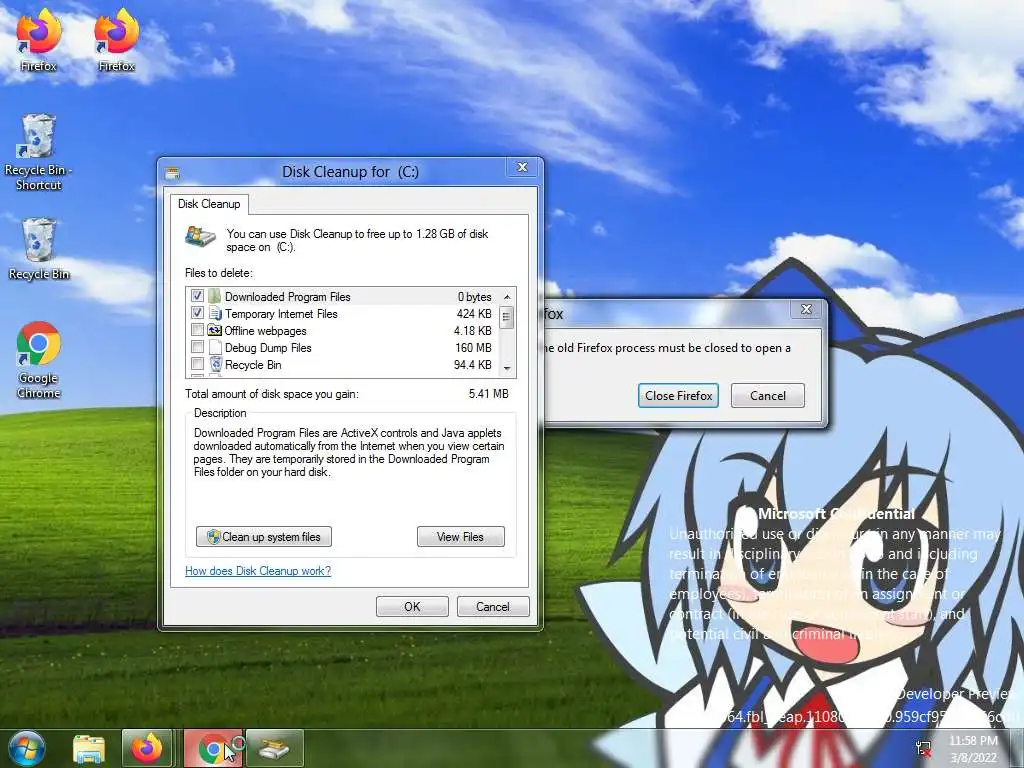The width and height of the screenshot is (1024, 768).
Task: Open File Explorer from the taskbar
Action: [x=89, y=749]
